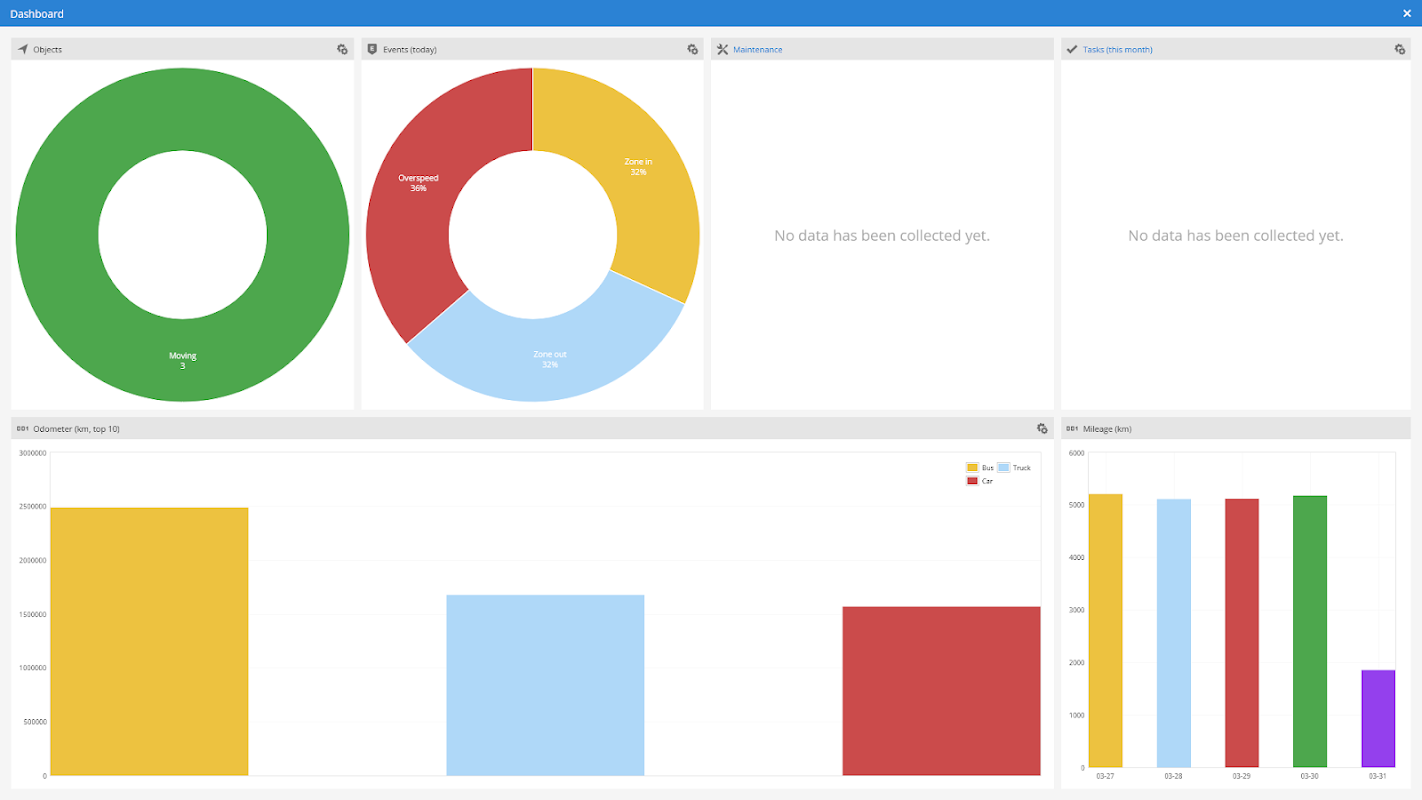Open settings gear of Tasks panel
Viewport: 1422px width, 800px height.
(1399, 49)
